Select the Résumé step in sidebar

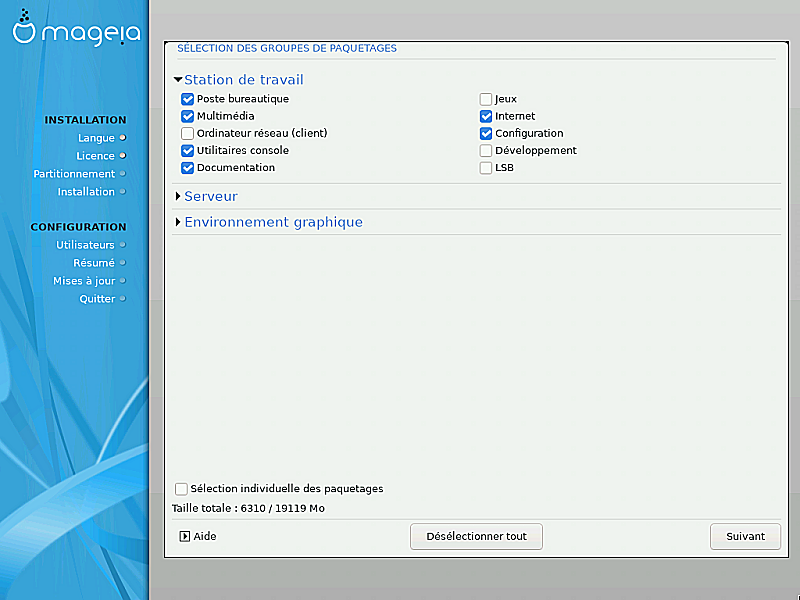click(93, 263)
